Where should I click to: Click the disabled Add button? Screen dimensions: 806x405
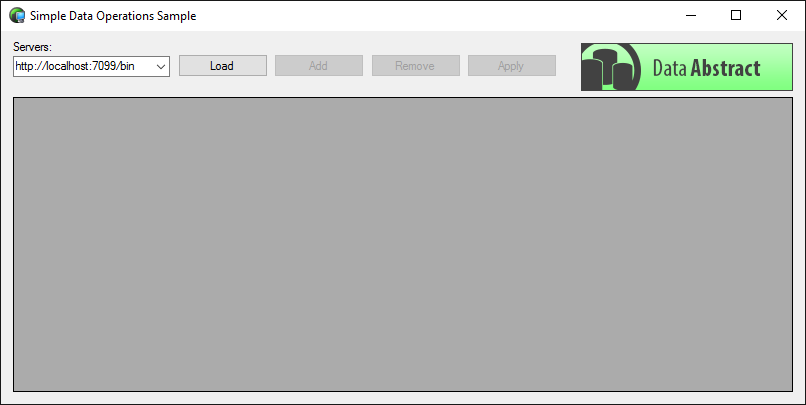319,66
